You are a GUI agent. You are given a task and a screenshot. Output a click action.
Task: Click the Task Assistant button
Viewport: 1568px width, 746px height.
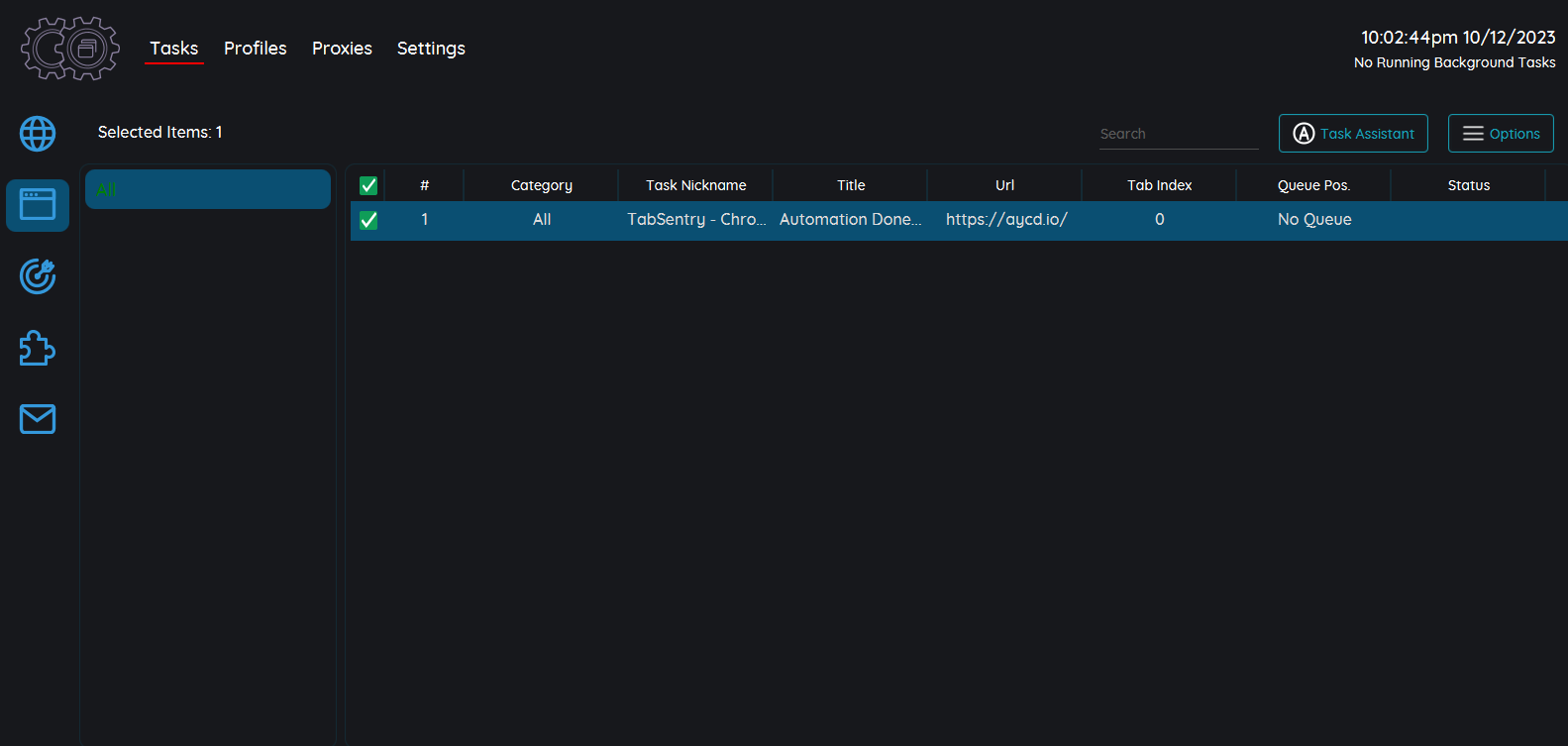tap(1353, 134)
